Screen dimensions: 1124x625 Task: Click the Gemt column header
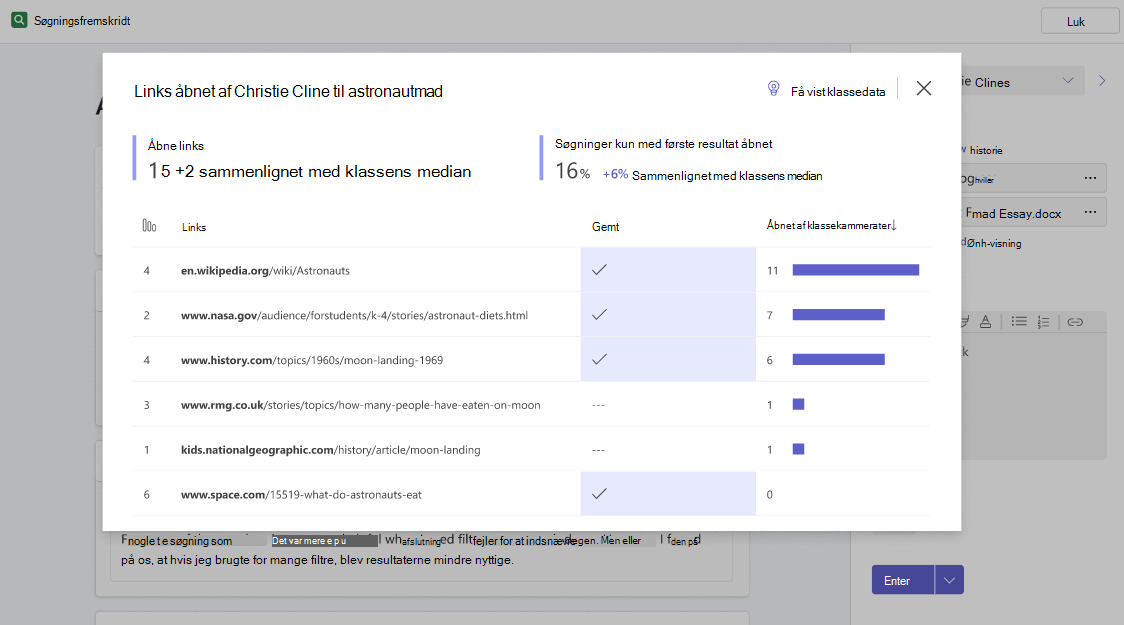(x=606, y=226)
